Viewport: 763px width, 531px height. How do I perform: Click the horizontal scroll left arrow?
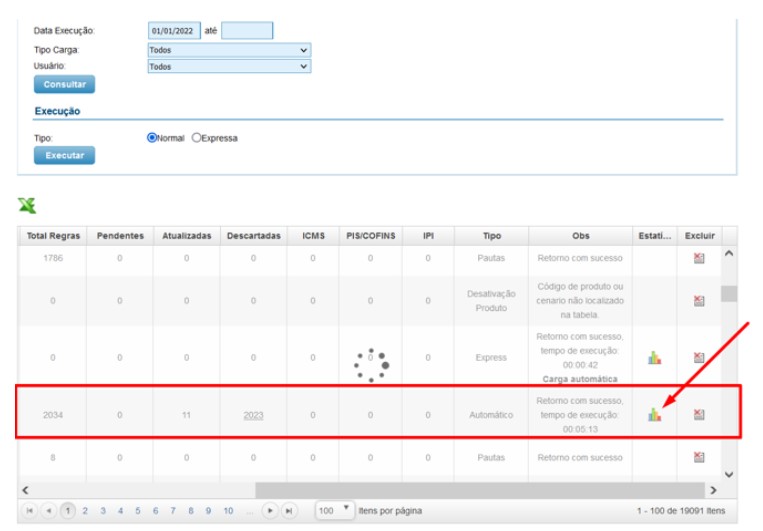click(x=25, y=490)
